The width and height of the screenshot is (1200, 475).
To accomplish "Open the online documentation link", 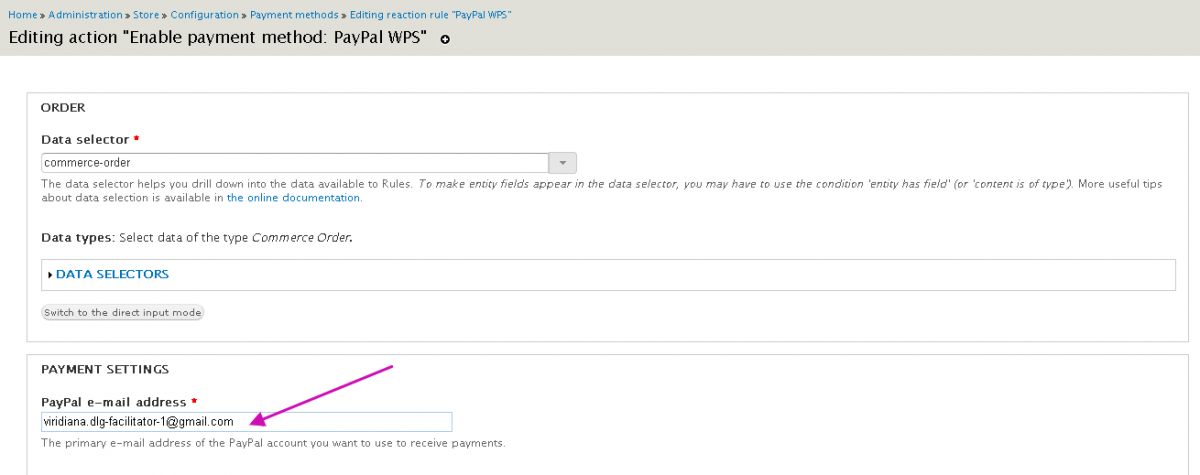I will (293, 198).
